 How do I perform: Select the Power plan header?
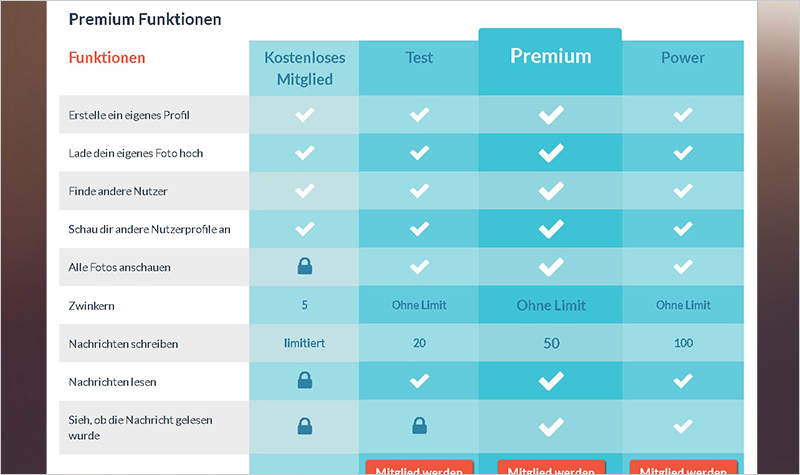683,58
